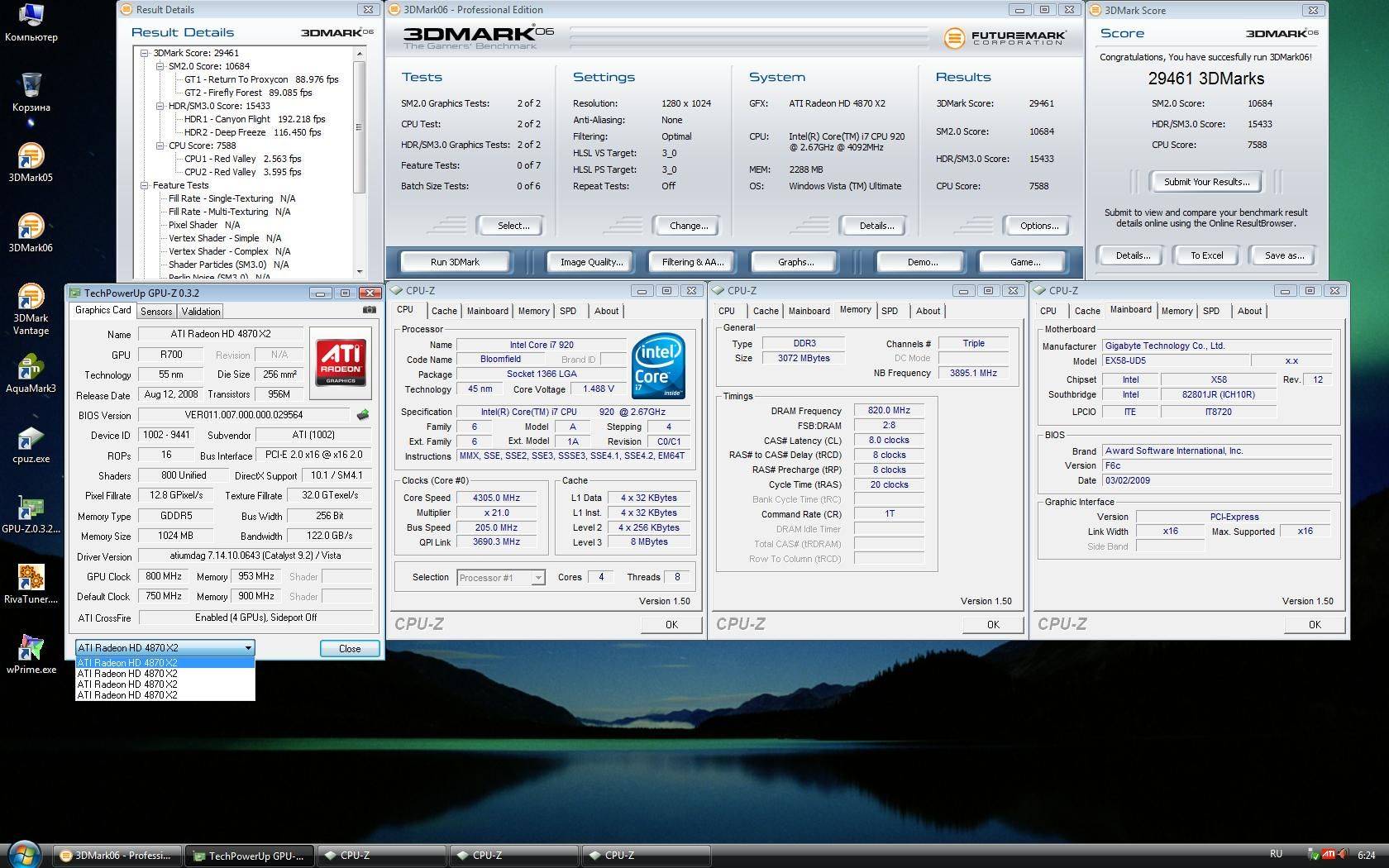Open wPrime.exe desktop icon

[31, 655]
